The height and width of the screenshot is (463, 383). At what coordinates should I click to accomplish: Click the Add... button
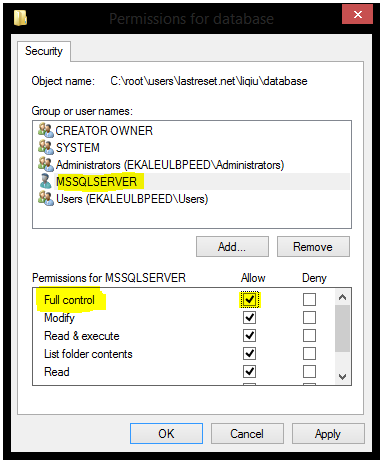(x=232, y=247)
